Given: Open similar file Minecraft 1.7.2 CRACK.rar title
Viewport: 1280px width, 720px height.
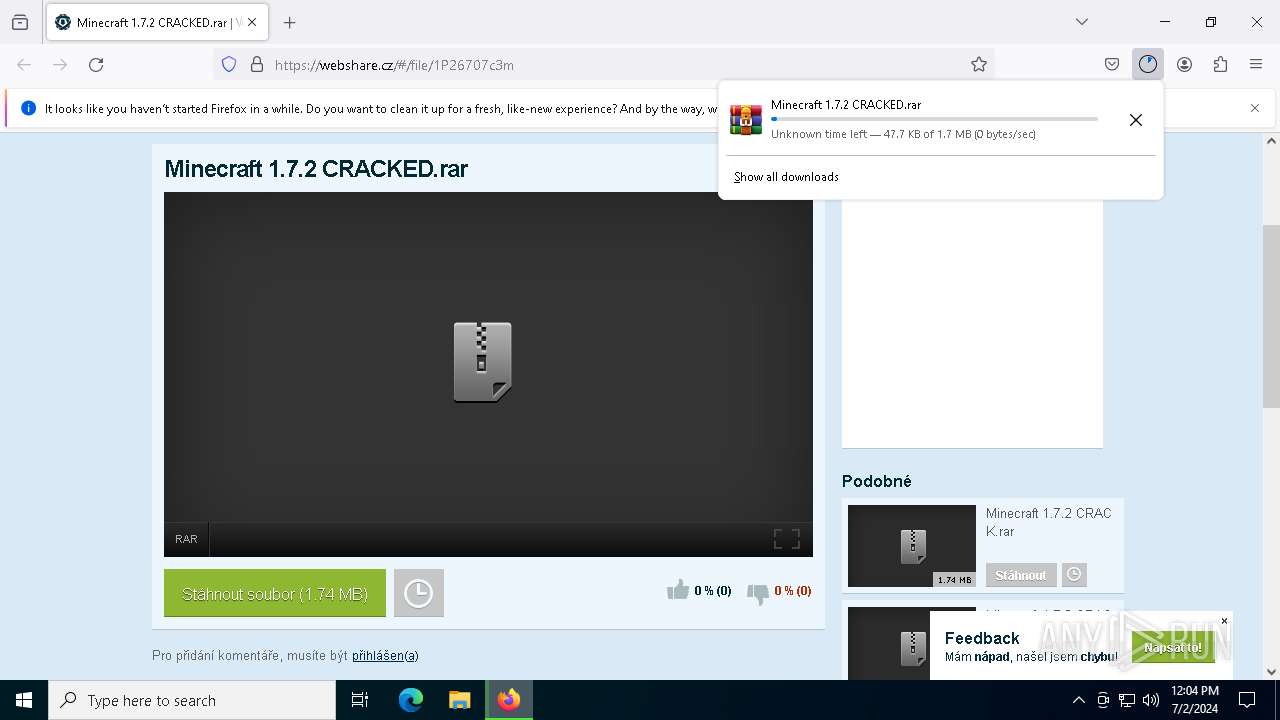Looking at the screenshot, I should (x=1049, y=522).
